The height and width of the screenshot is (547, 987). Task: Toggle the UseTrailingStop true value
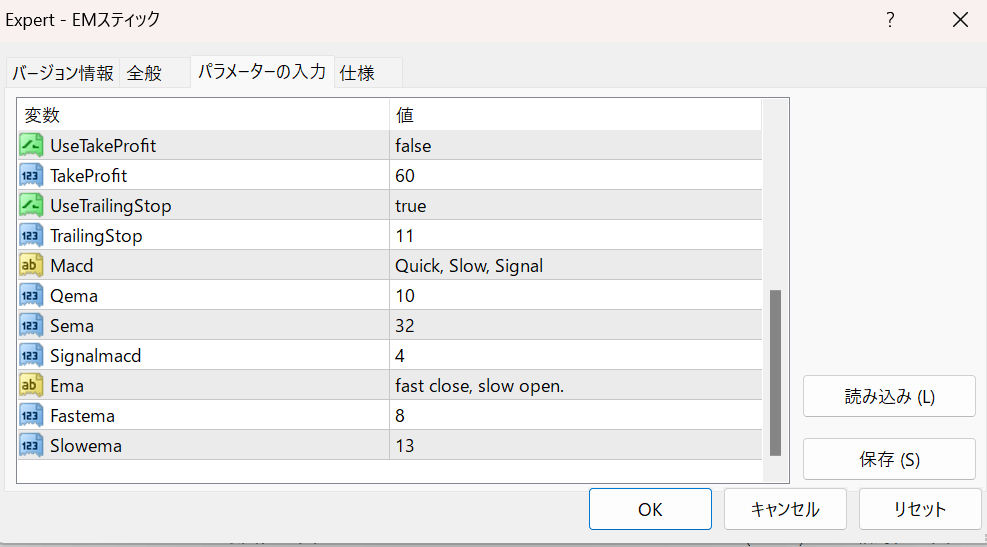click(575, 206)
